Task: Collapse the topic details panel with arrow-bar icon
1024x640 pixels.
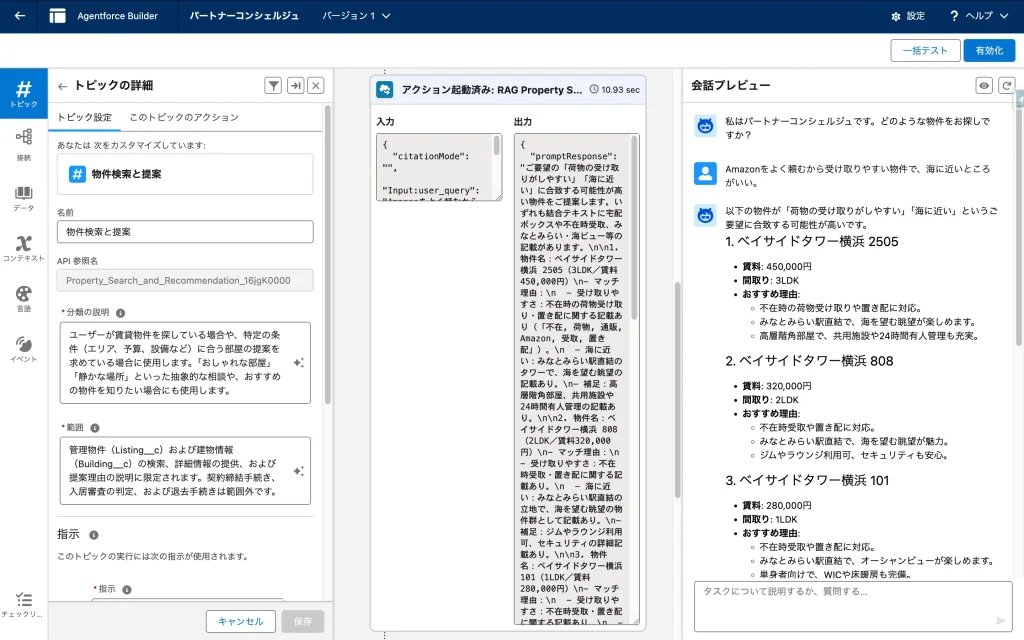Action: pyautogui.click(x=295, y=86)
